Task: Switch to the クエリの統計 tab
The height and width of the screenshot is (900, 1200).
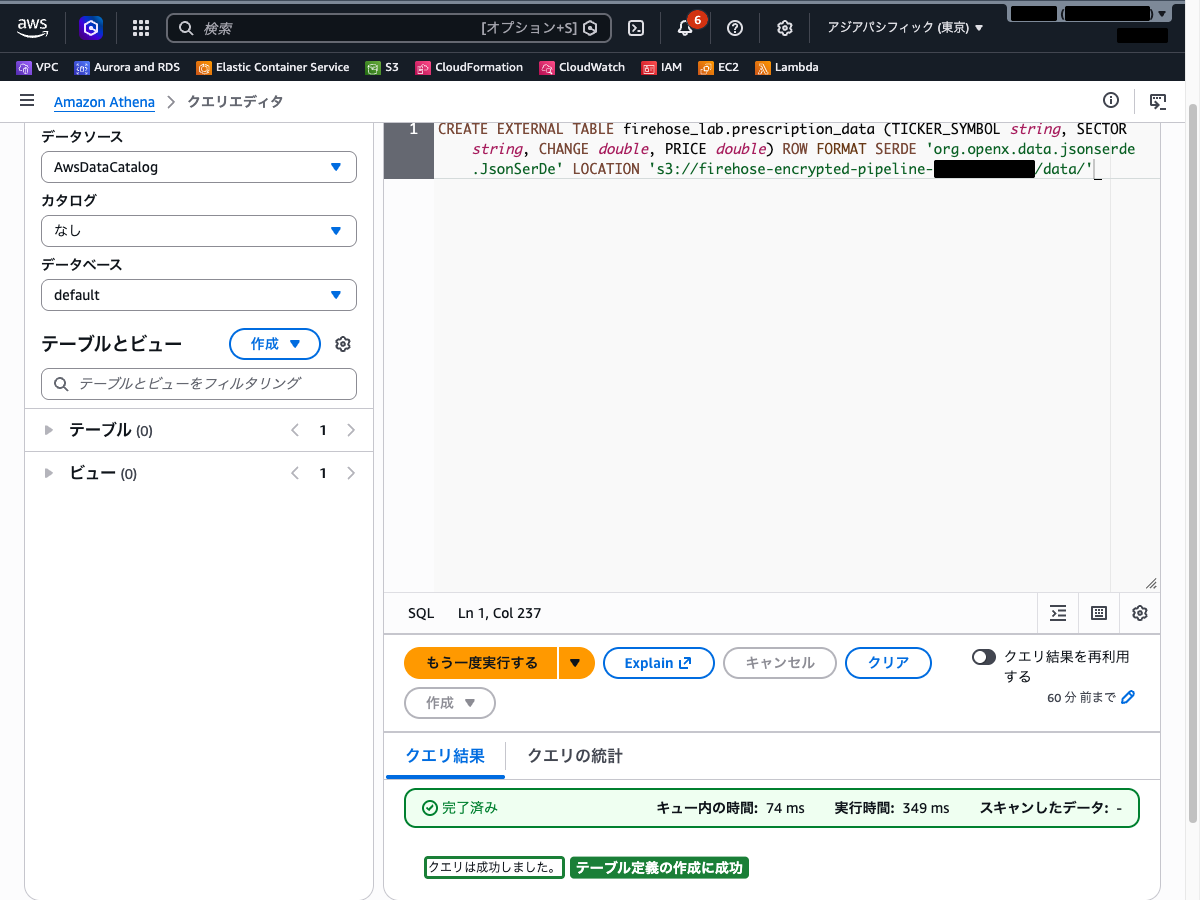Action: tap(575, 756)
